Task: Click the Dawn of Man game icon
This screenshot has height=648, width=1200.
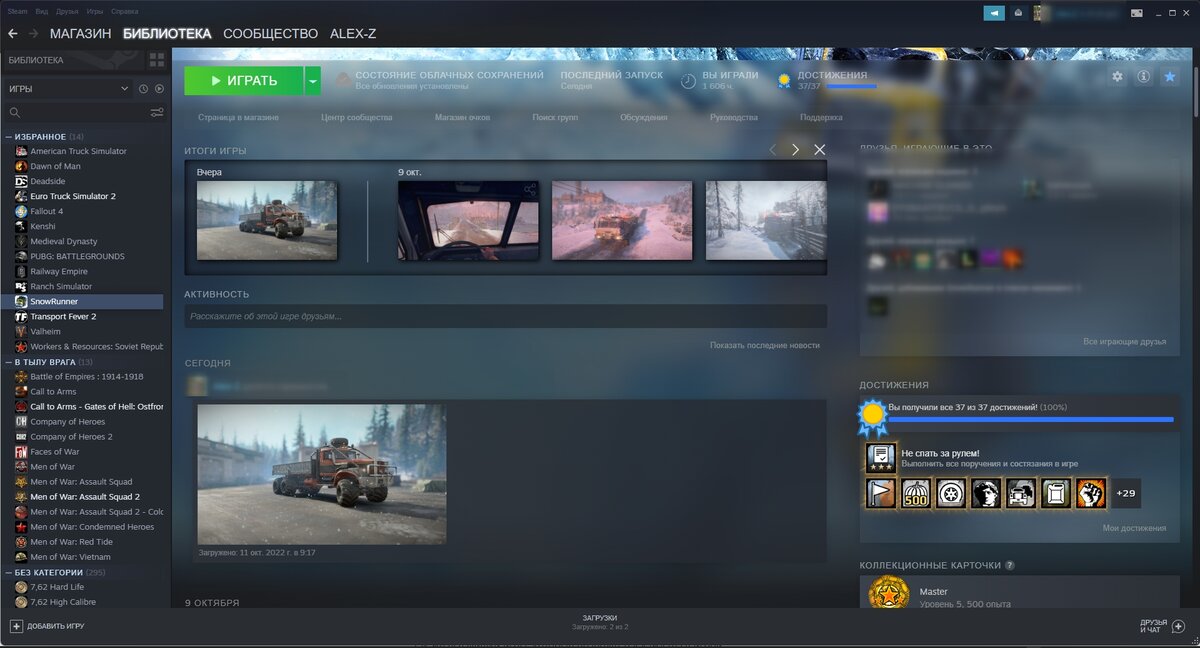Action: 21,166
